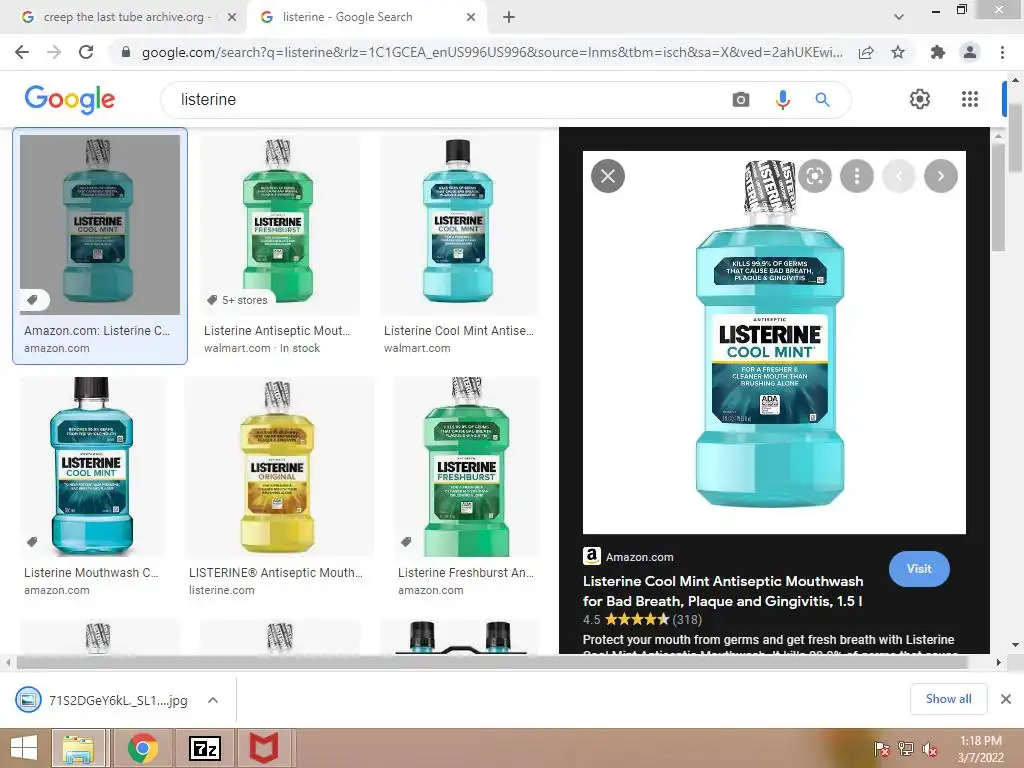Open the Chrome three-dot menu
The image size is (1024, 768).
(x=1002, y=52)
